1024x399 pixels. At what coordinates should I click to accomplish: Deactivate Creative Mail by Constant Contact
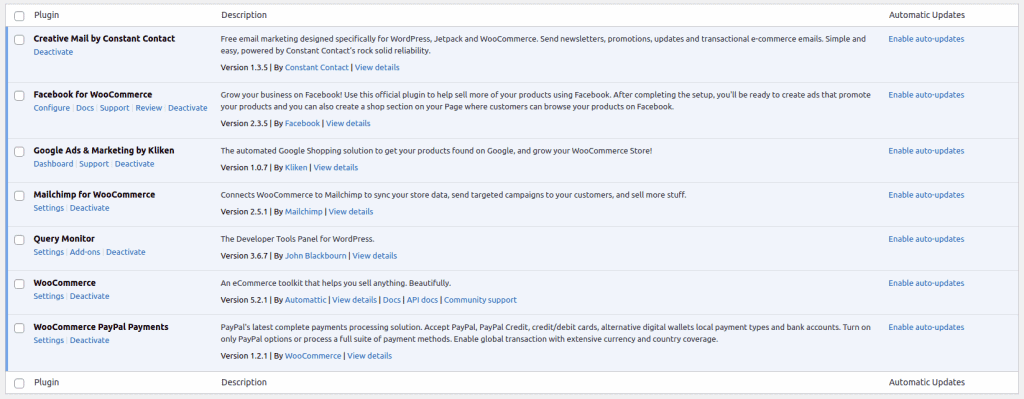tap(54, 52)
